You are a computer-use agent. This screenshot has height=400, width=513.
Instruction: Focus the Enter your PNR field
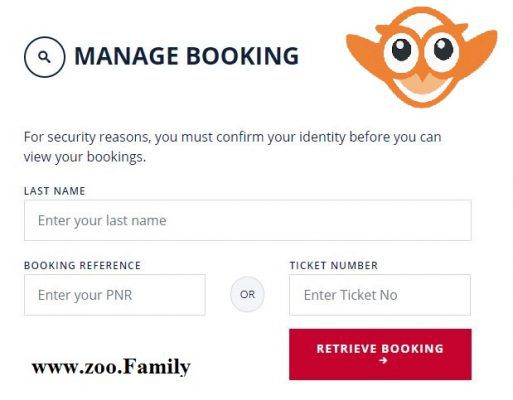coord(115,295)
